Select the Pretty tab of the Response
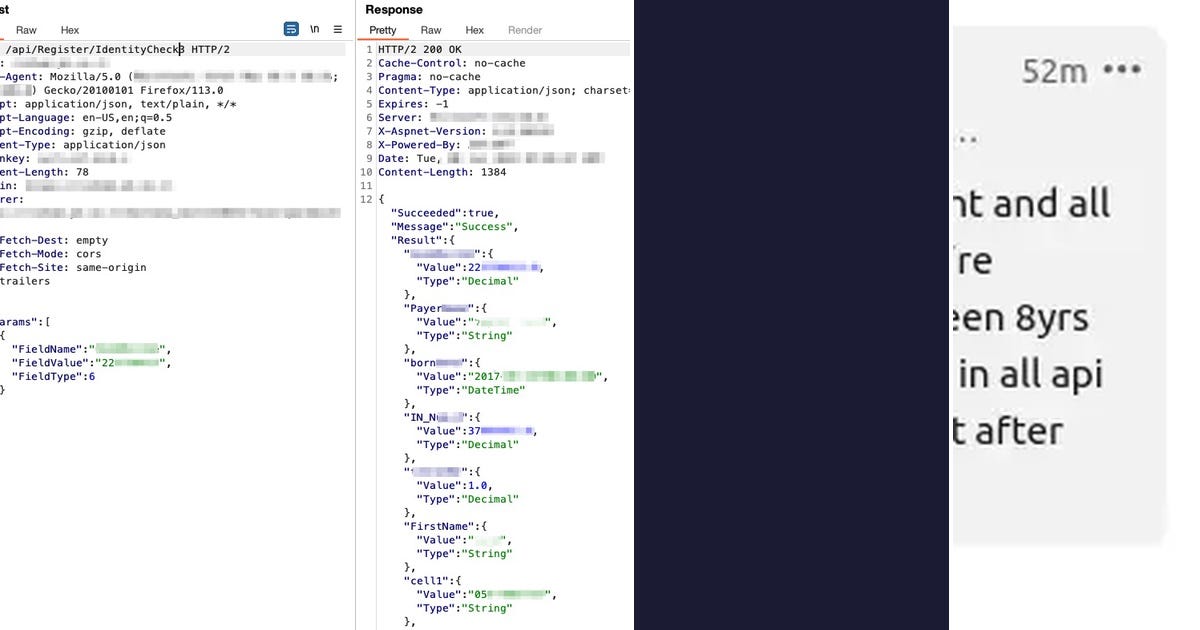This screenshot has height=630, width=1200. (383, 30)
